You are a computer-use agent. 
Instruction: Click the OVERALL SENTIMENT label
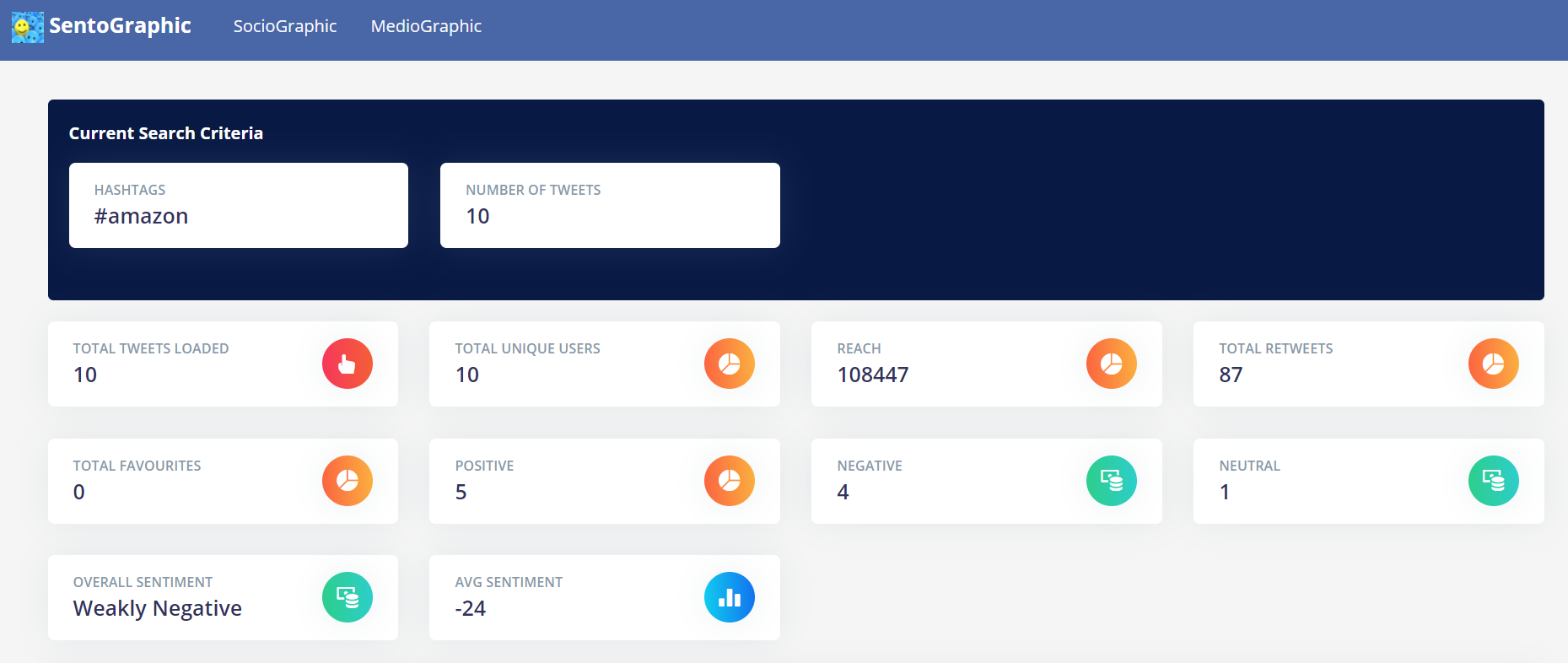(143, 582)
